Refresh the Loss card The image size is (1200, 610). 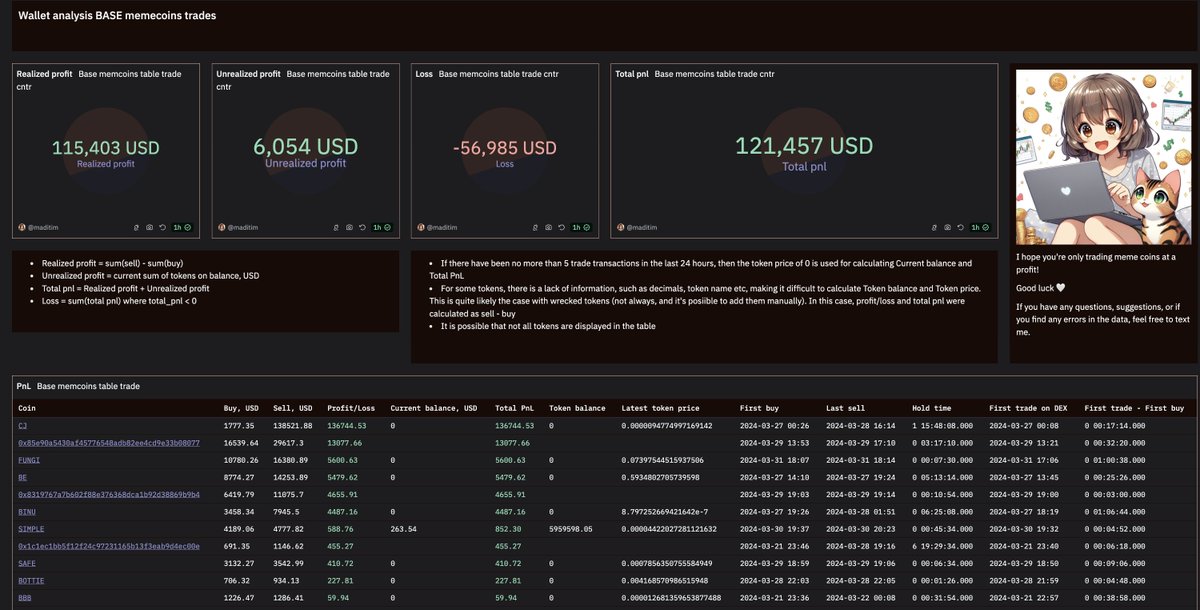(561, 227)
